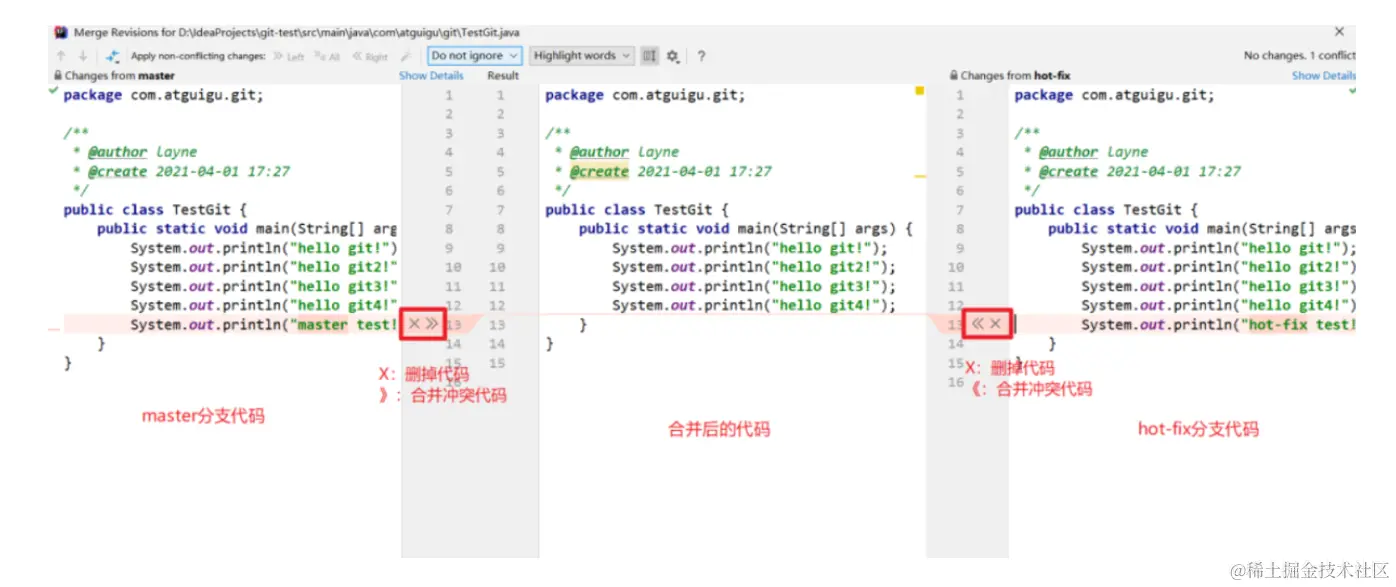Click the resolve simple conflicts magic icon
This screenshot has width=1396, height=587.
tap(113, 56)
